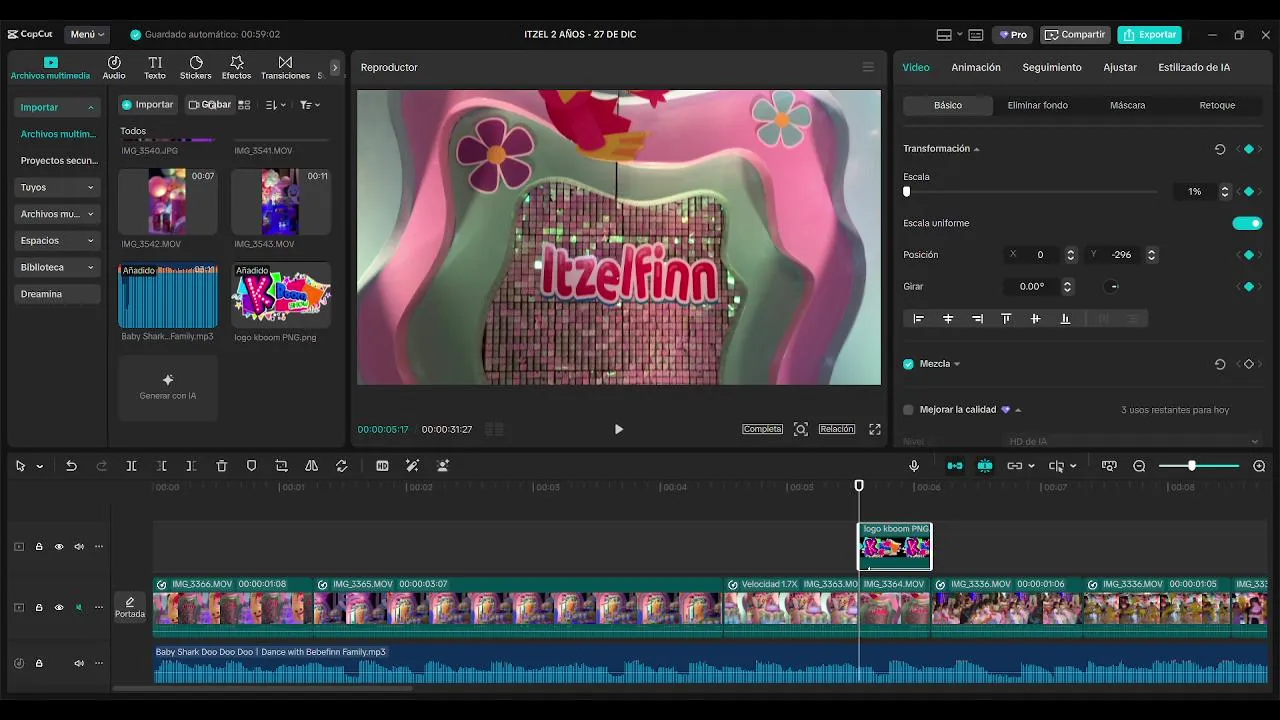This screenshot has height=720, width=1280.
Task: Click the Escala slider handle
Action: [907, 191]
